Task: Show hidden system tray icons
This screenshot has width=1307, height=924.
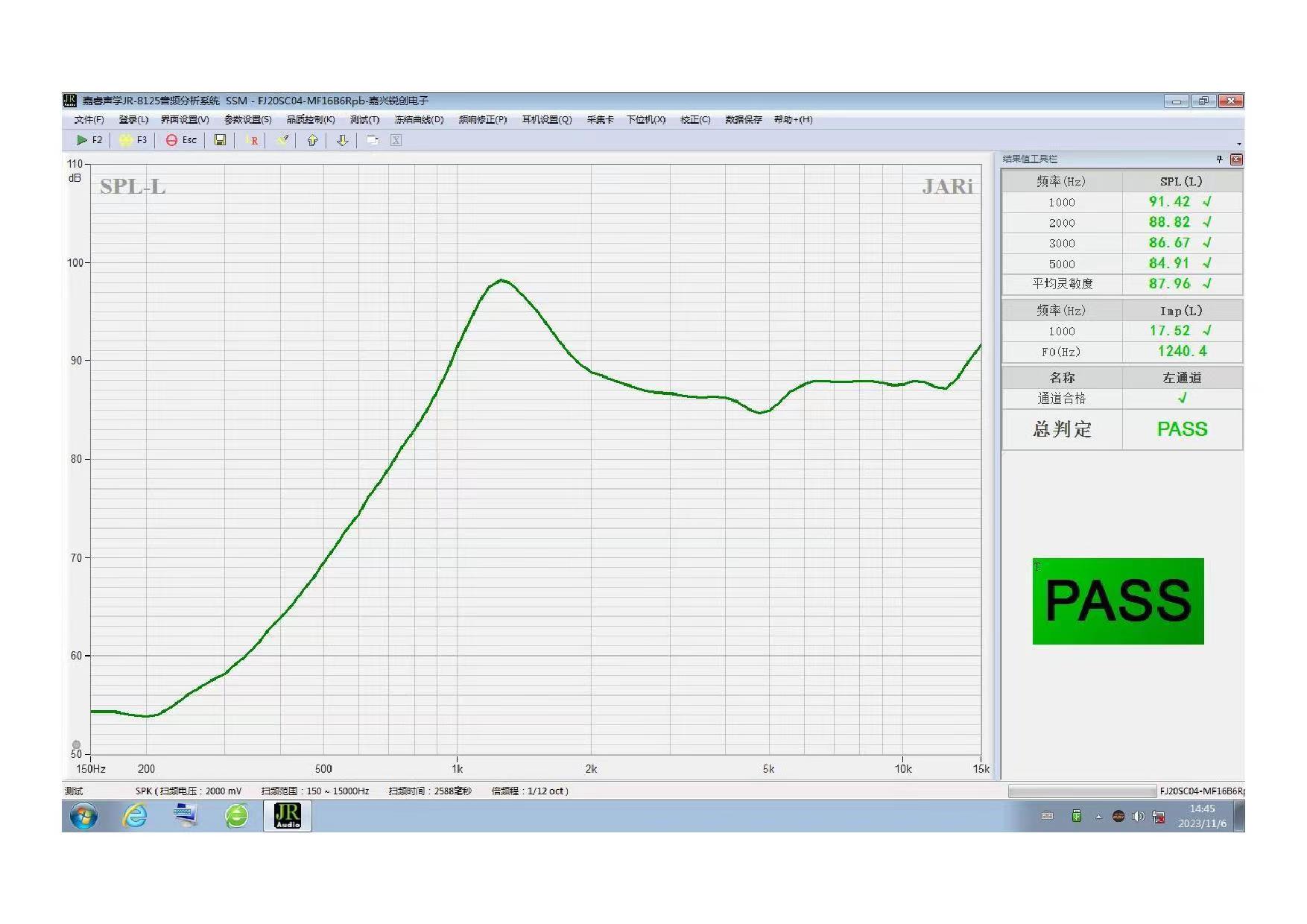Action: click(x=1098, y=817)
